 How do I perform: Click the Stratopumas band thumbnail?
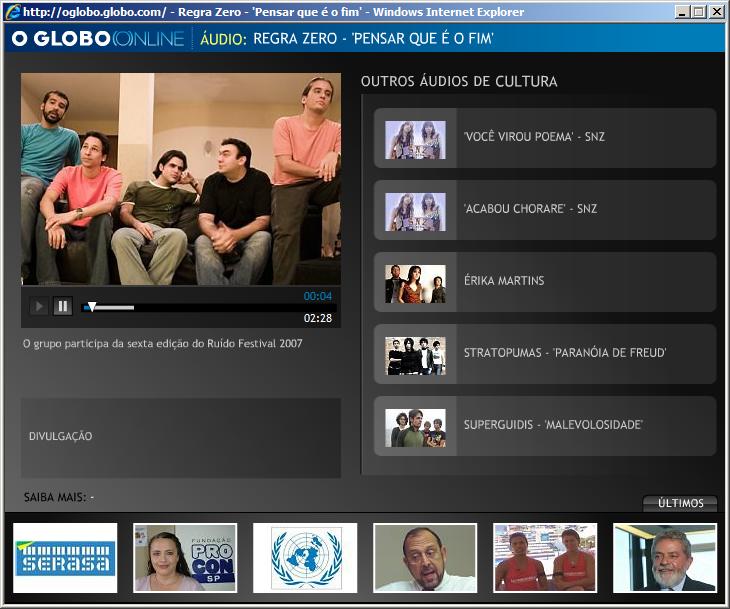click(415, 356)
